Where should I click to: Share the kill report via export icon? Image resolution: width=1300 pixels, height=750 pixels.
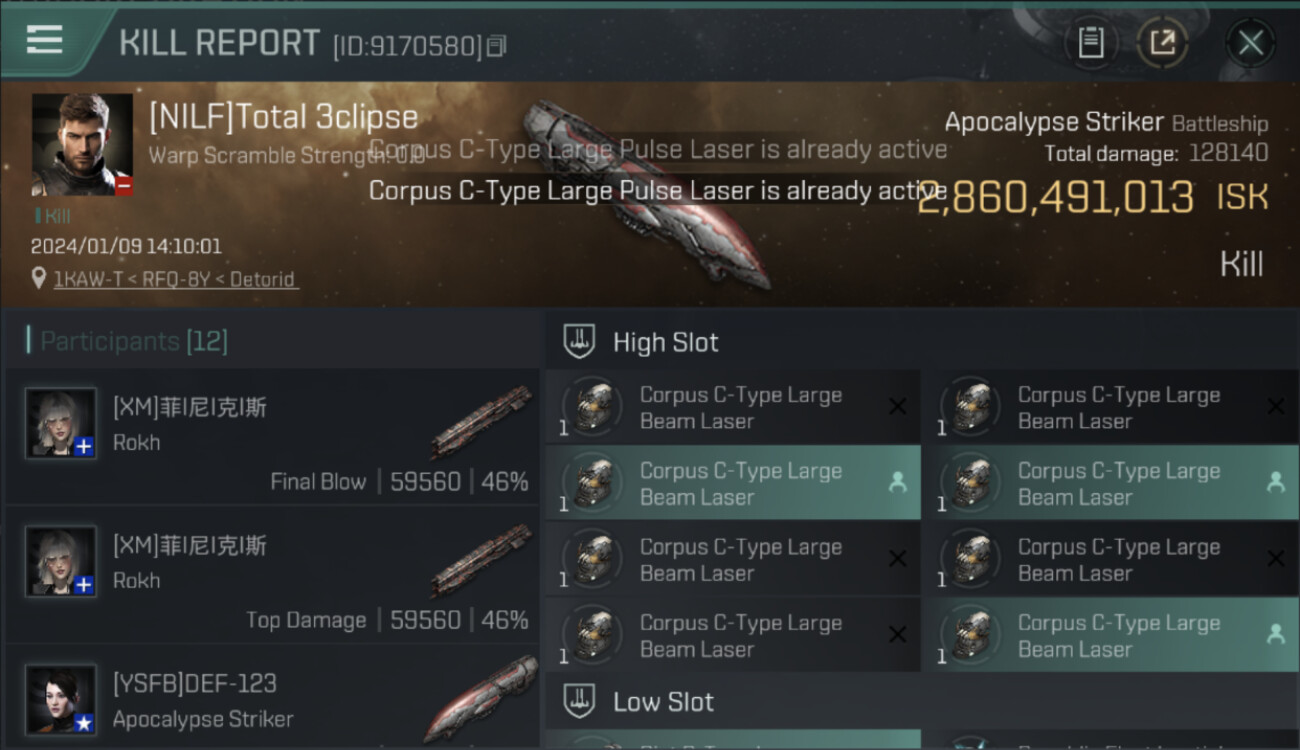point(1162,43)
